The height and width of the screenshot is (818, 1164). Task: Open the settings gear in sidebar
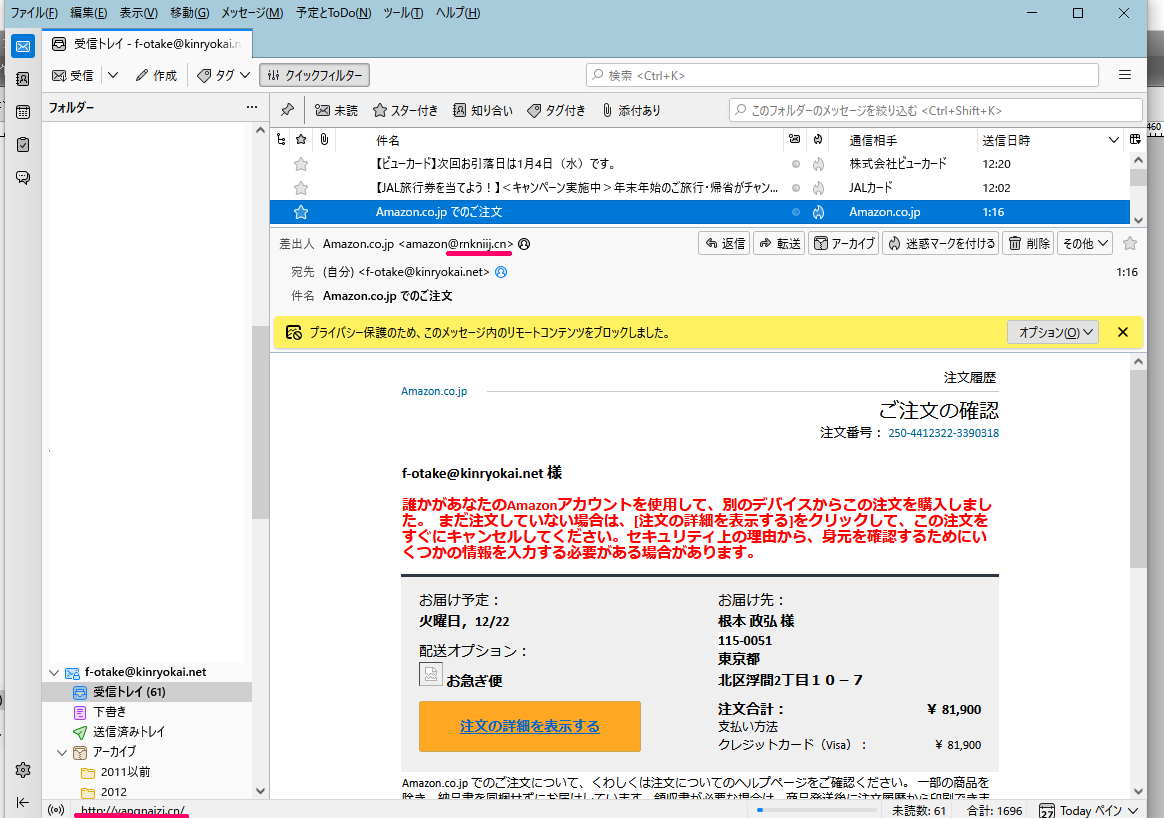click(23, 770)
